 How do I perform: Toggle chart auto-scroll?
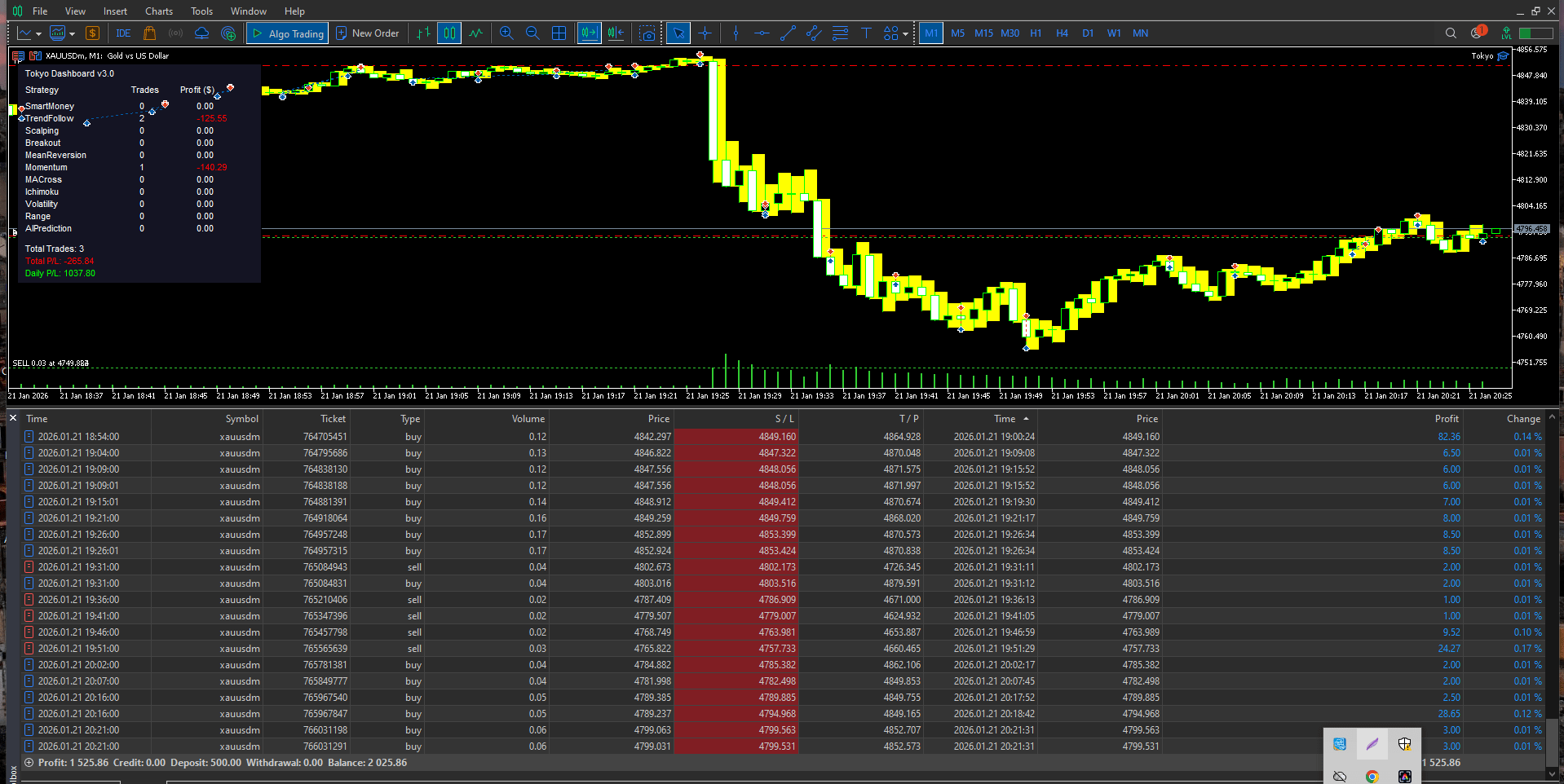pos(589,33)
